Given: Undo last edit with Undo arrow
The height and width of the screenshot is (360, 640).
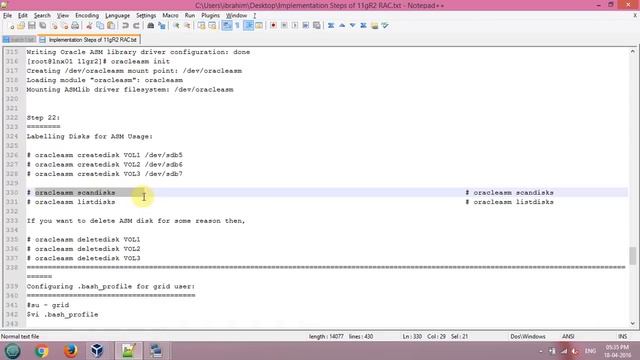Looking at the screenshot, I should [x=125, y=26].
